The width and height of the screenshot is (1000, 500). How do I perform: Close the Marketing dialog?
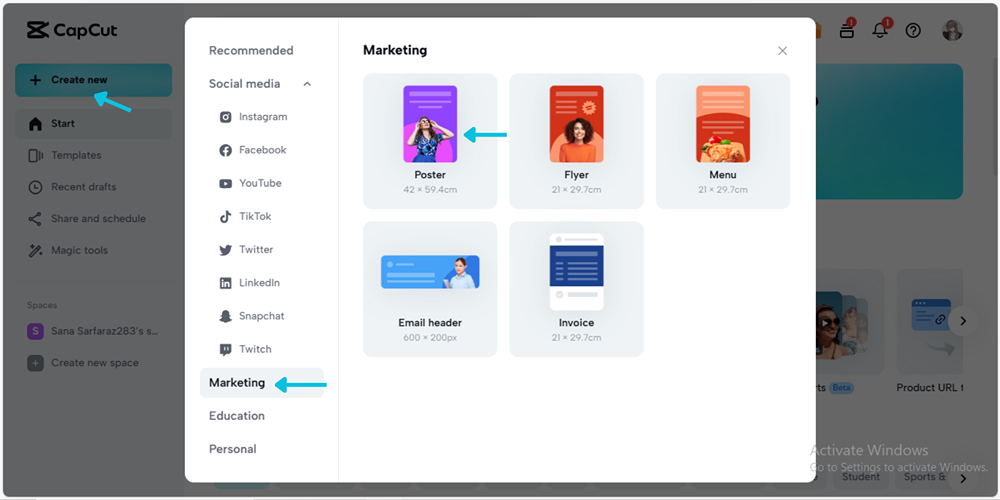(783, 51)
